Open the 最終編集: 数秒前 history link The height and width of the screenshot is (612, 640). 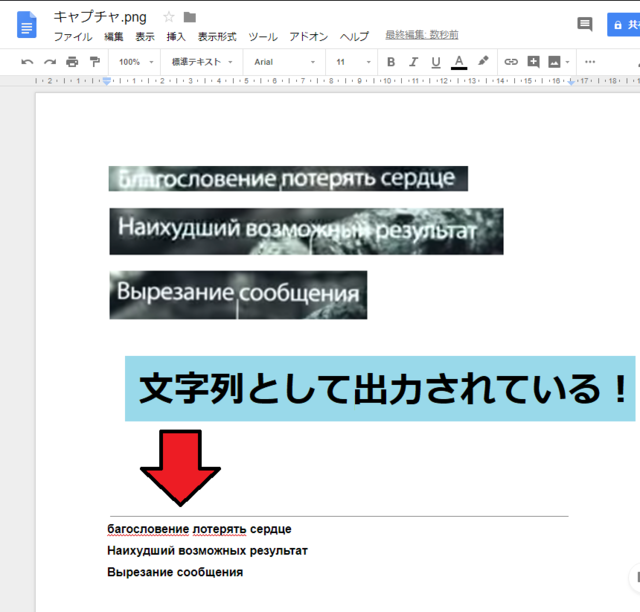422,35
